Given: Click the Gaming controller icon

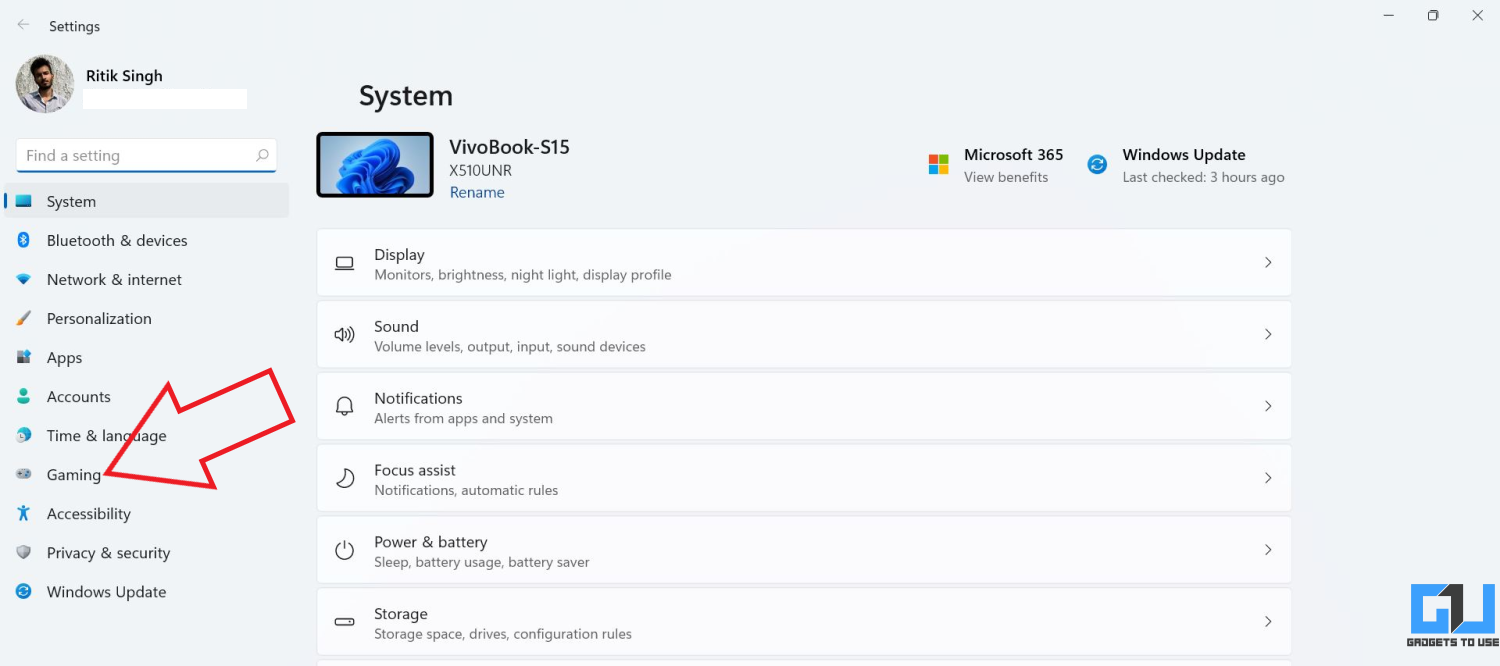Looking at the screenshot, I should [24, 474].
